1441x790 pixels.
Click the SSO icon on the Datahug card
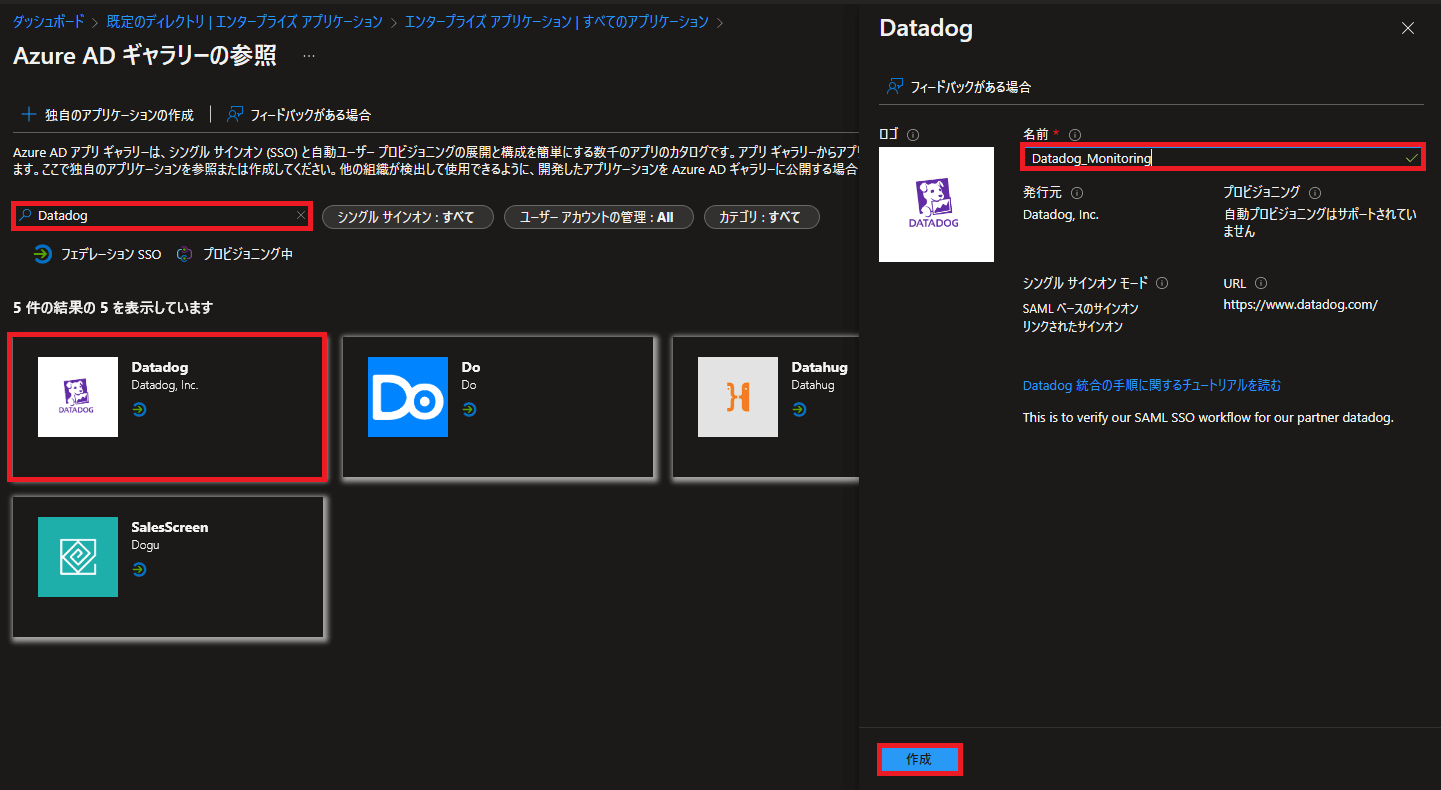tap(799, 410)
